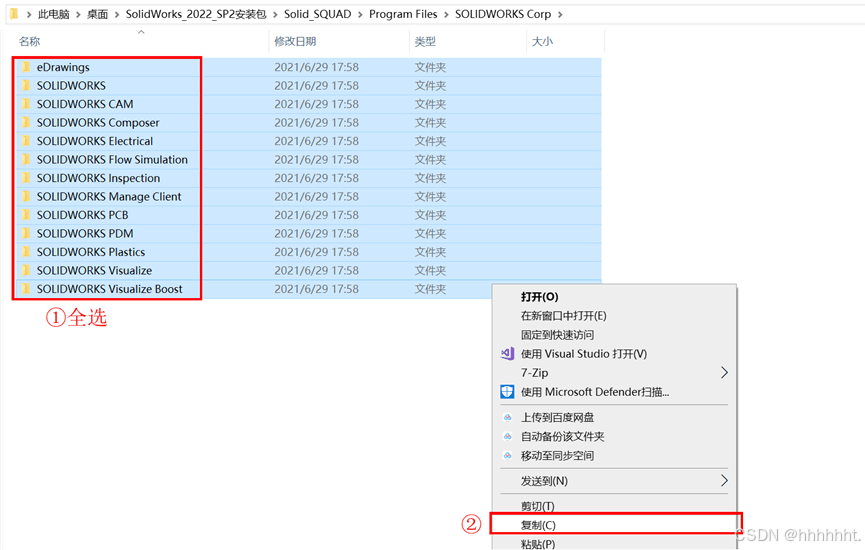Choose 粘贴(P) in context menu
This screenshot has height=550, width=865.
[x=538, y=543]
